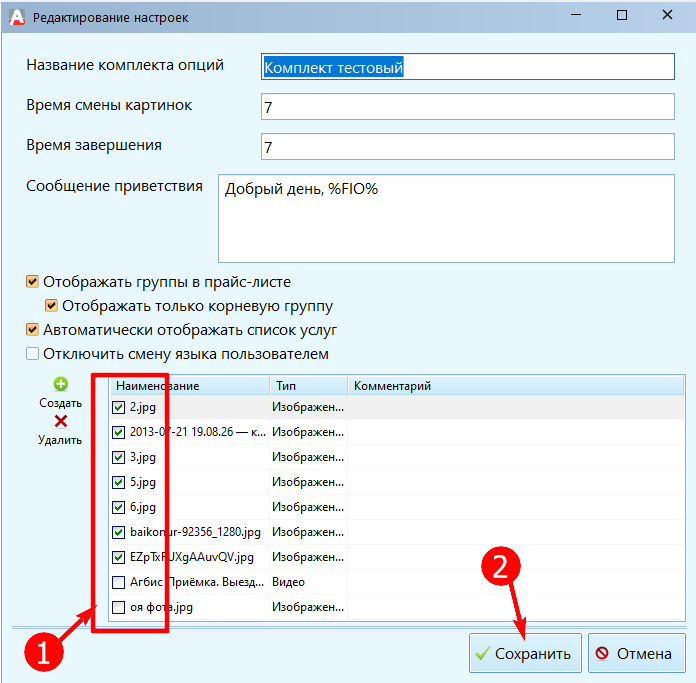Check the Агбис Приёмка video checkbox
The image size is (696, 683).
pyautogui.click(x=119, y=582)
